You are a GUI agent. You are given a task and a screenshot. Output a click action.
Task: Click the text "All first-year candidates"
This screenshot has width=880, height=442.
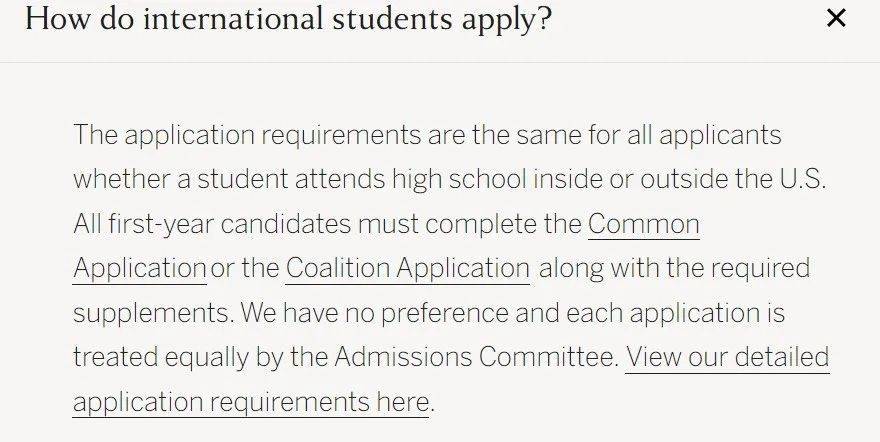point(212,224)
